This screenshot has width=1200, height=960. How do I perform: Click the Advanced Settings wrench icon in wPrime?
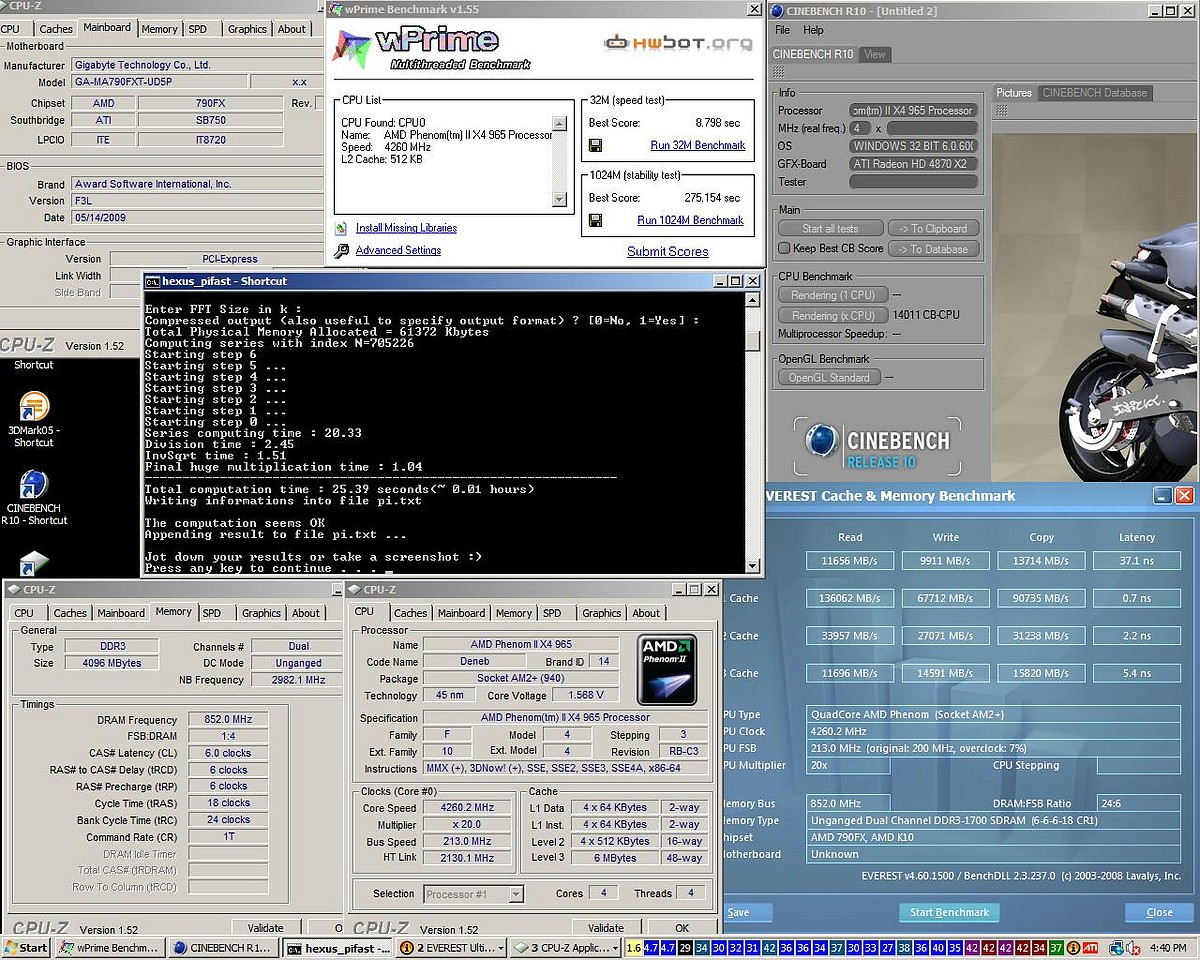pos(342,251)
